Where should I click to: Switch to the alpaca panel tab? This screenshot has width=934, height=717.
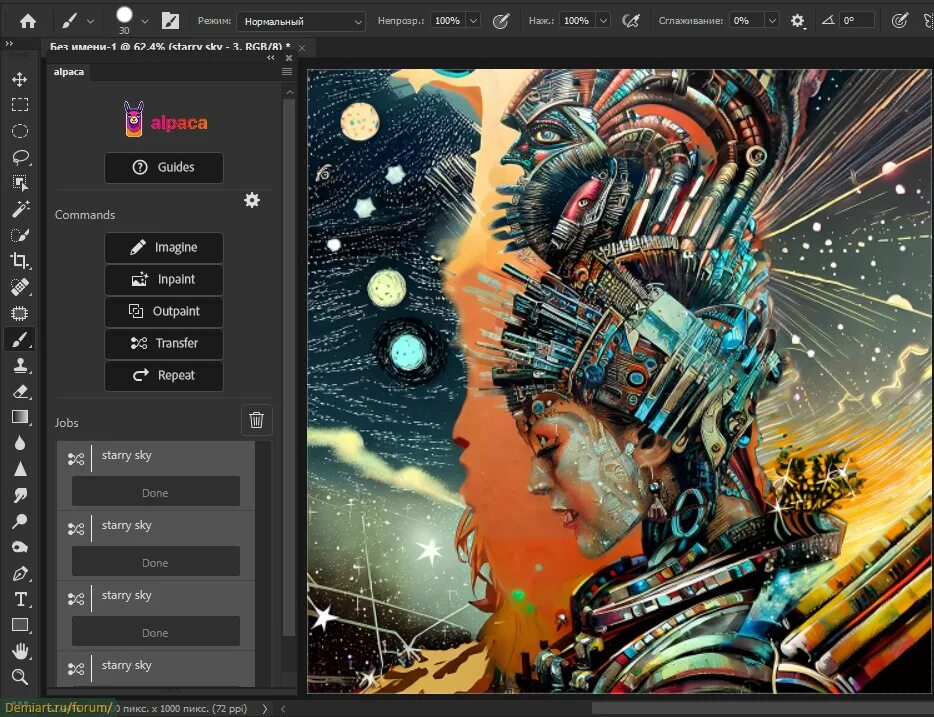(x=69, y=72)
